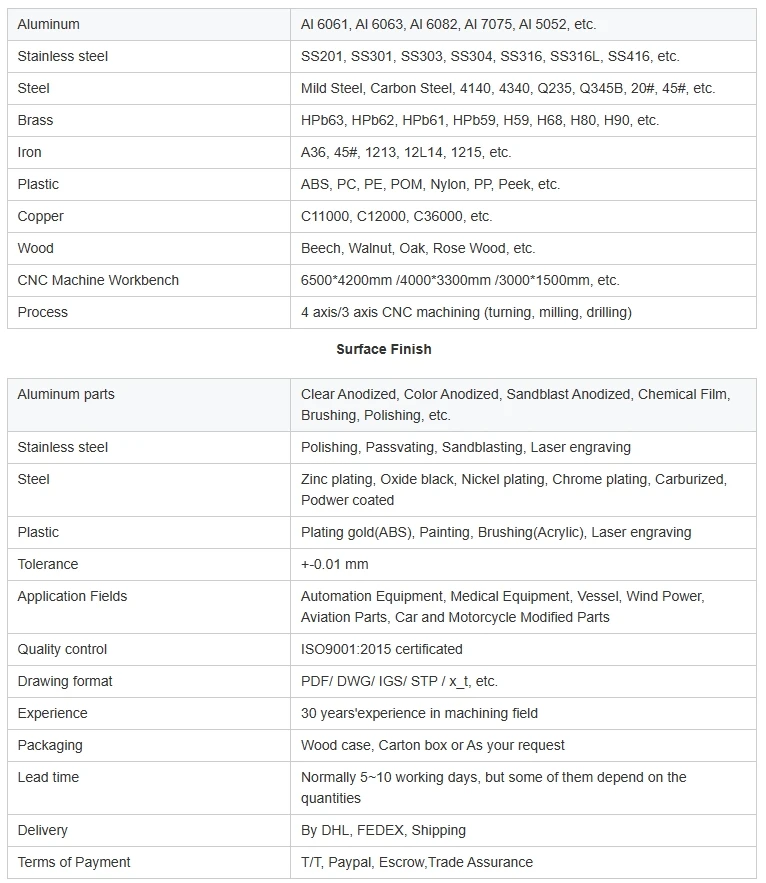This screenshot has width=766, height=883.
Task: Click the Aluminum materials row label
Action: click(48, 24)
